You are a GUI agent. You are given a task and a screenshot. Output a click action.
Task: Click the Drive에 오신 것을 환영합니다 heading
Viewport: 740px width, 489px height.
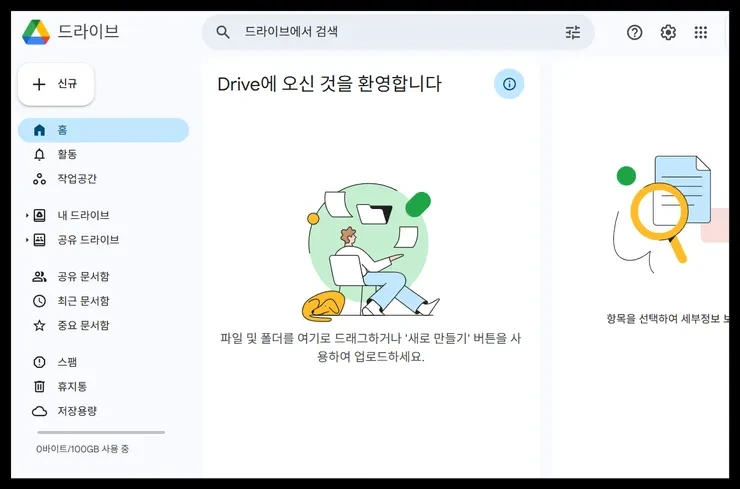coord(329,84)
